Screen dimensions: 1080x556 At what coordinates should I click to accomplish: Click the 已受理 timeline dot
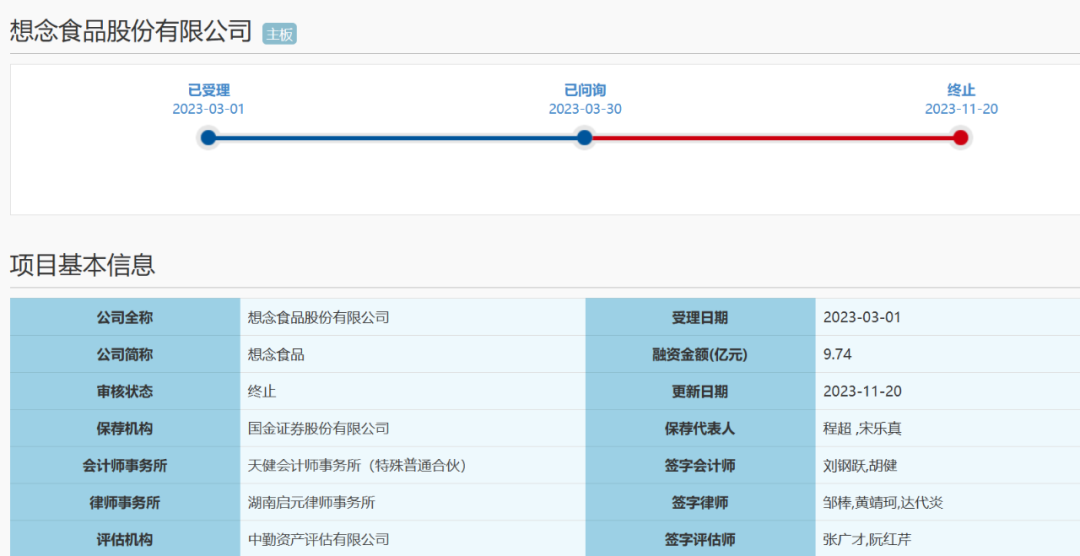[x=208, y=138]
